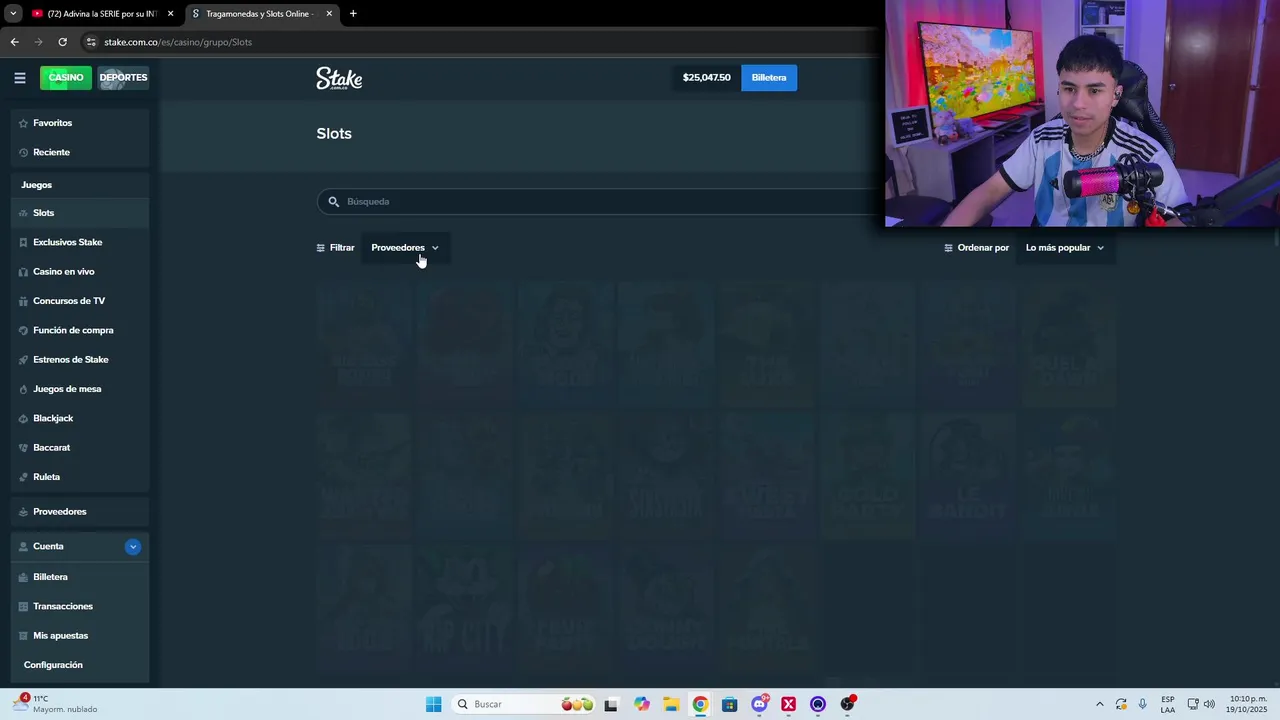
Task: Click the browser address bar URL
Action: tap(178, 42)
